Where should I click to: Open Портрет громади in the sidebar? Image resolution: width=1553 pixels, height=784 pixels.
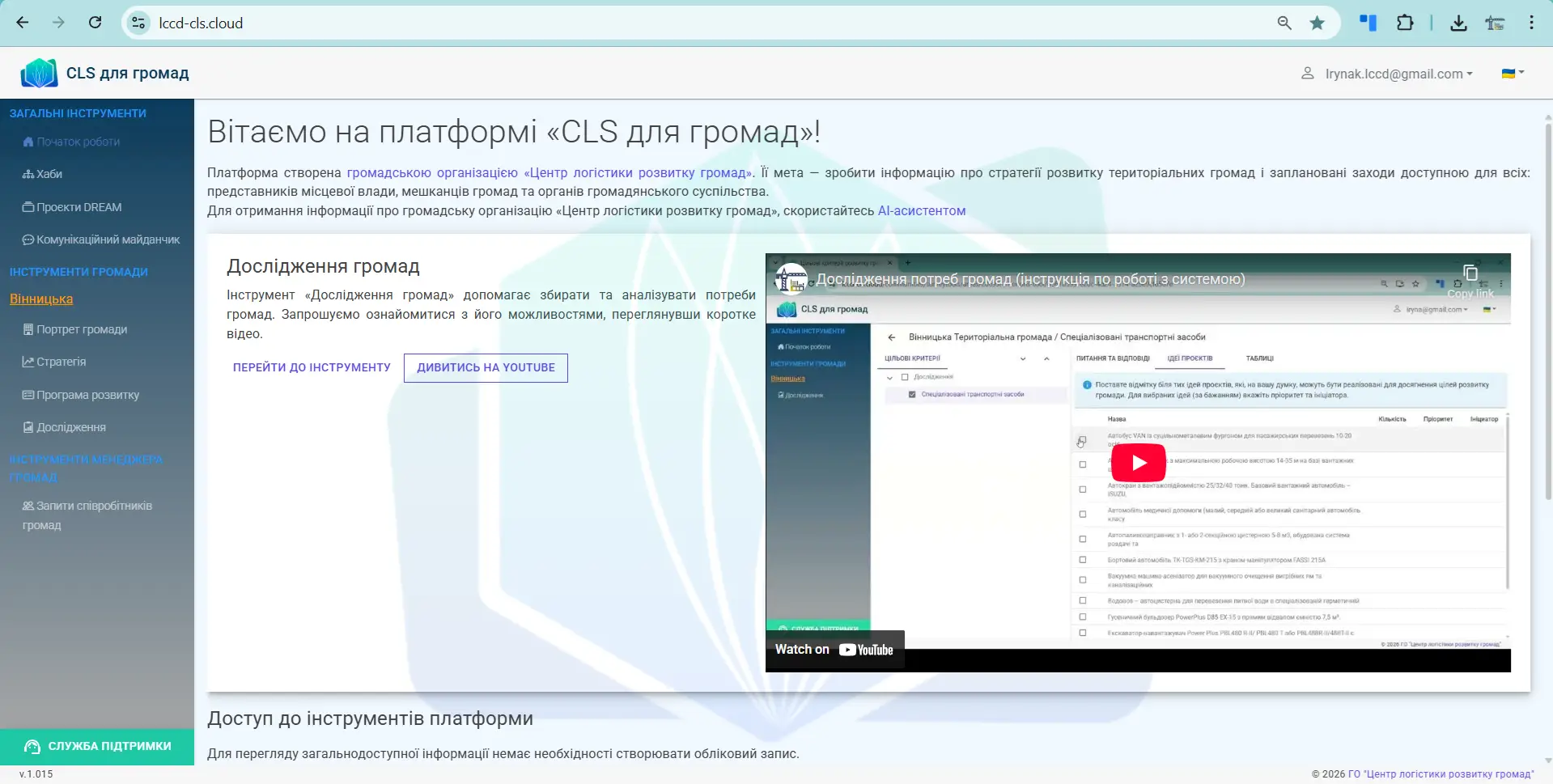tap(74, 329)
